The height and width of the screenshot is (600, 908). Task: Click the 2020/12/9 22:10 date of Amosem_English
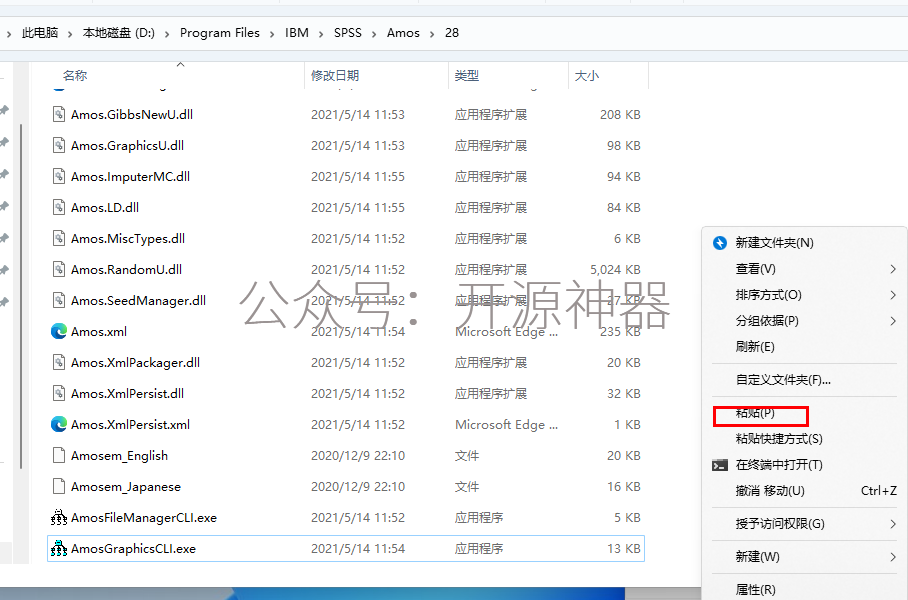pyautogui.click(x=358, y=456)
